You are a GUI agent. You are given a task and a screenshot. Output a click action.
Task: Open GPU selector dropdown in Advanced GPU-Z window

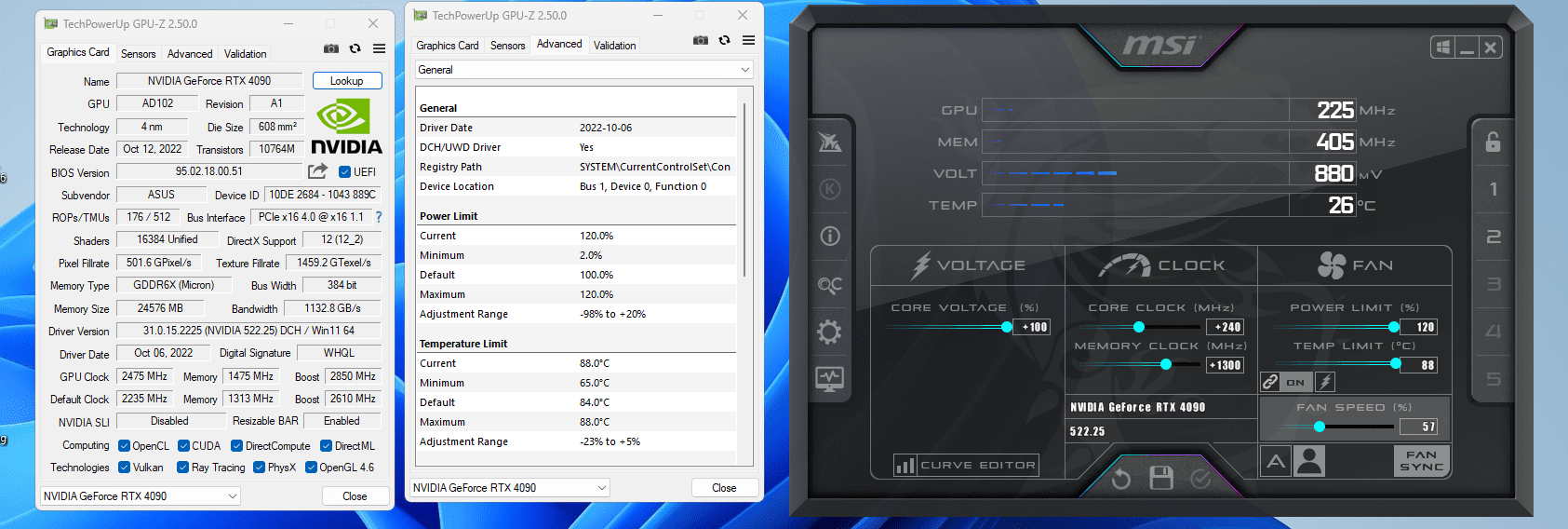pyautogui.click(x=510, y=488)
